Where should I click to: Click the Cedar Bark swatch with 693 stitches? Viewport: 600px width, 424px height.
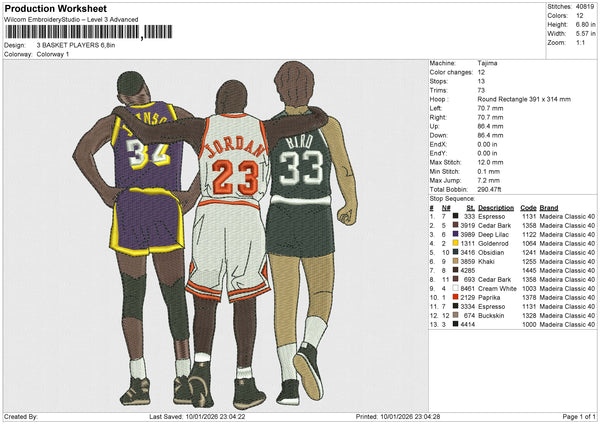(x=455, y=279)
